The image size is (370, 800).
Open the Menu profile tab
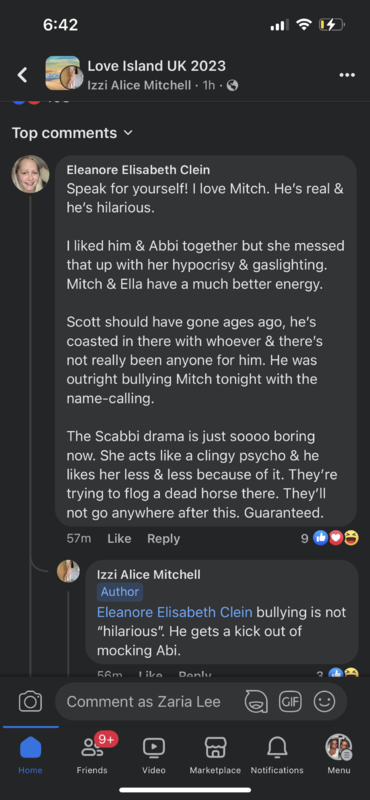(x=339, y=755)
